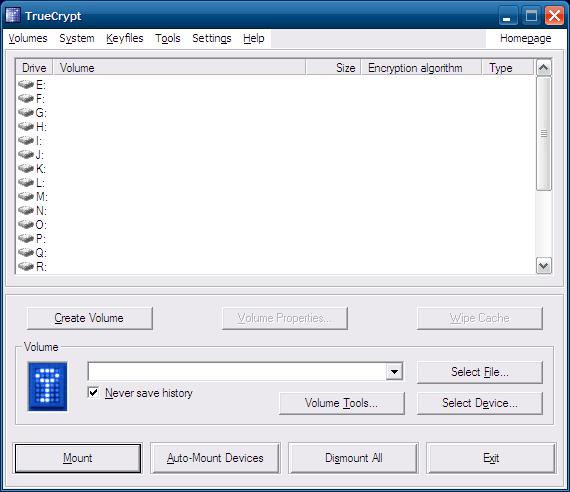Click the drive icon next to P:

(x=26, y=238)
